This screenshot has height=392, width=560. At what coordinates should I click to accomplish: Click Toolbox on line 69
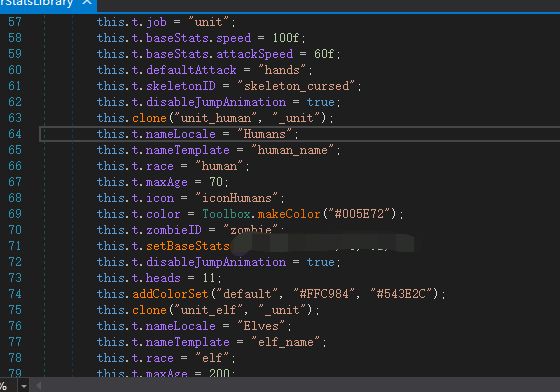226,214
